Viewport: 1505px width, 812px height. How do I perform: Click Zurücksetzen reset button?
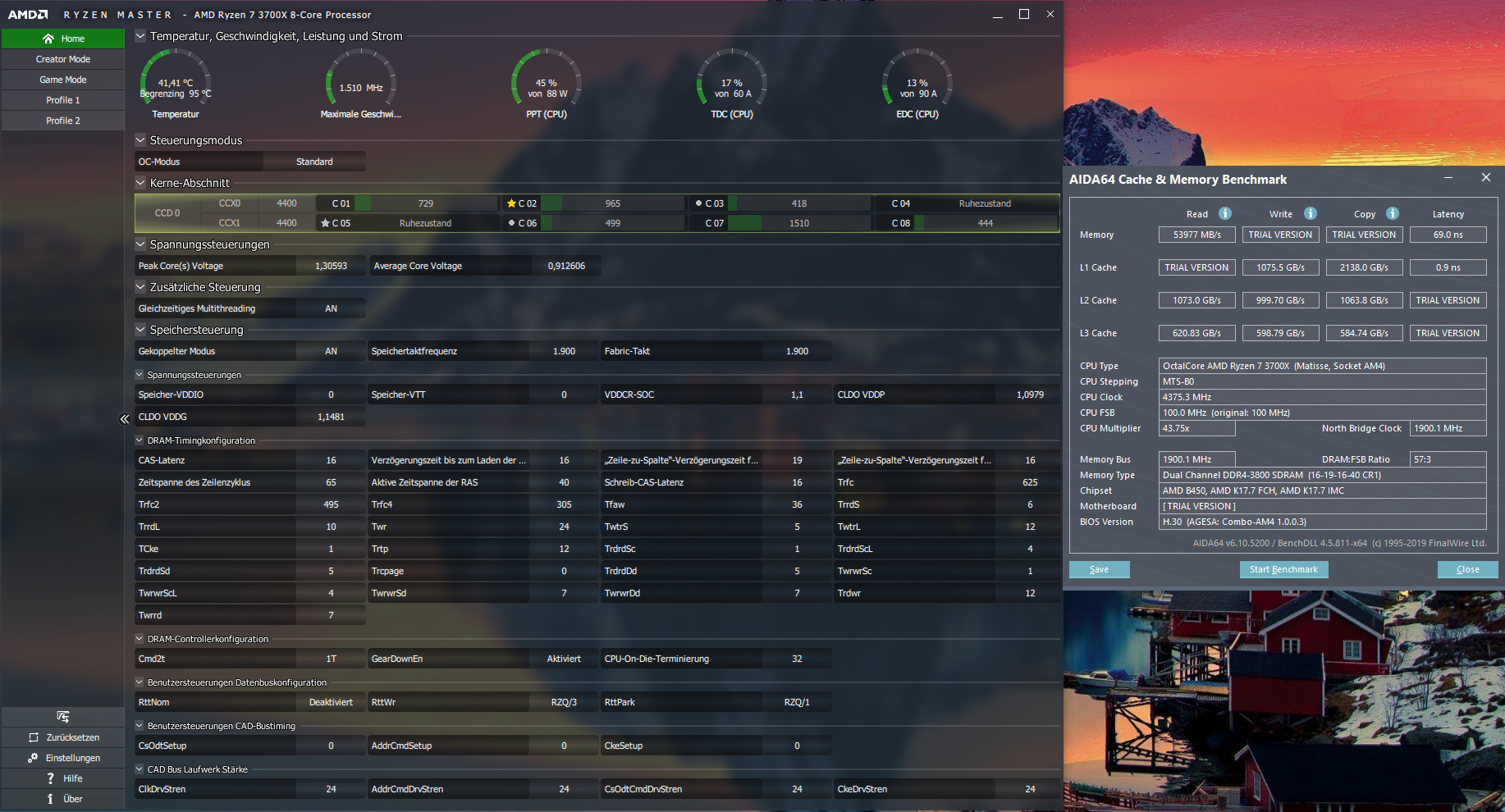click(x=63, y=737)
